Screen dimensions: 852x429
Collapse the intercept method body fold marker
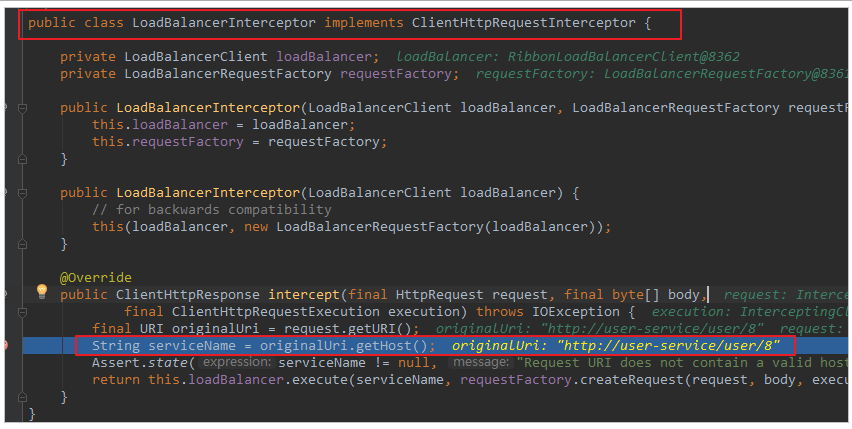pos(22,312)
